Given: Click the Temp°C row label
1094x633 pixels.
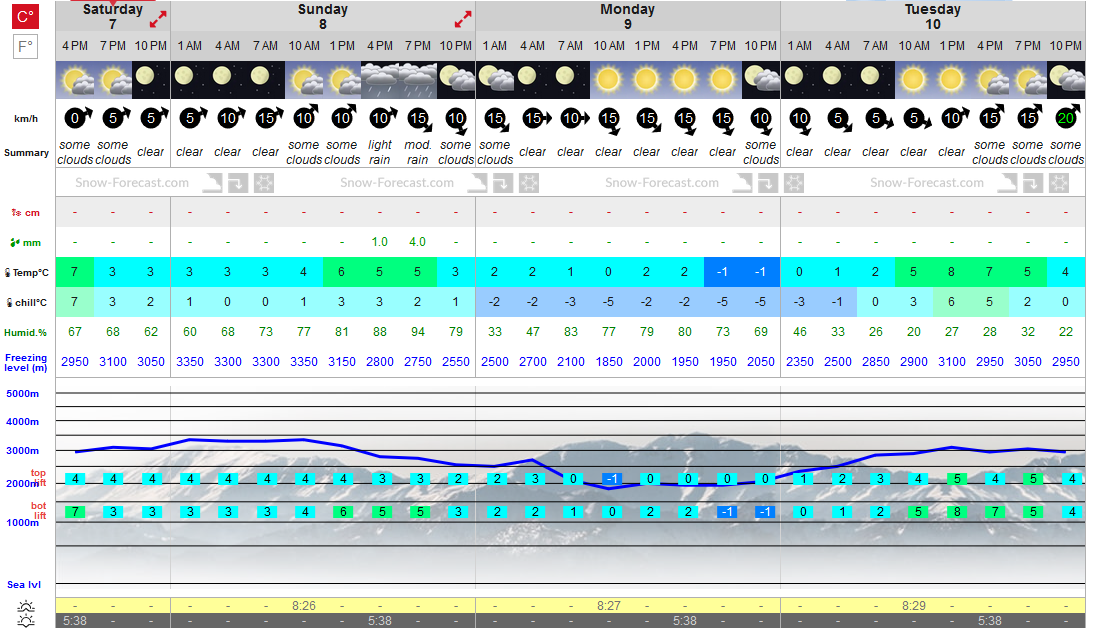Looking at the screenshot, I should pos(27,273).
